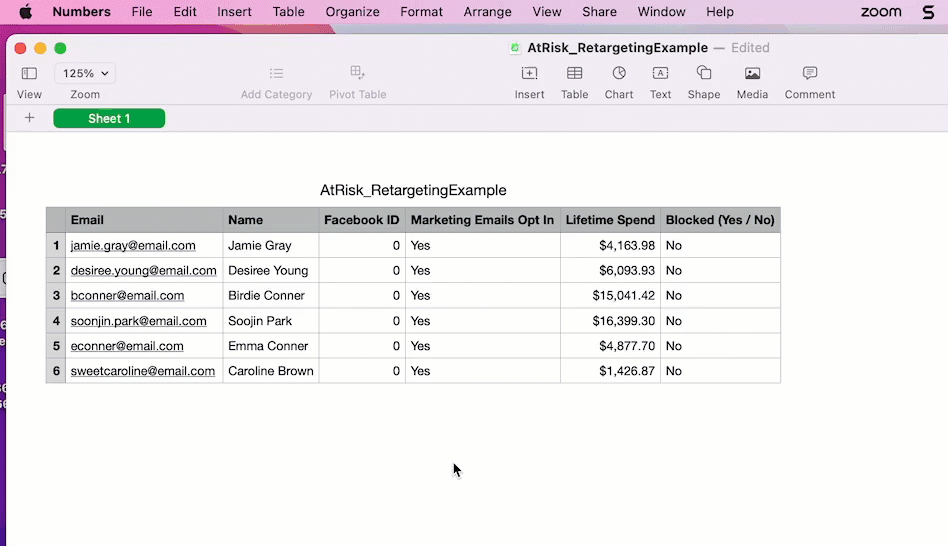Open the Shape picker icon
The height and width of the screenshot is (546, 948).
coord(704,74)
